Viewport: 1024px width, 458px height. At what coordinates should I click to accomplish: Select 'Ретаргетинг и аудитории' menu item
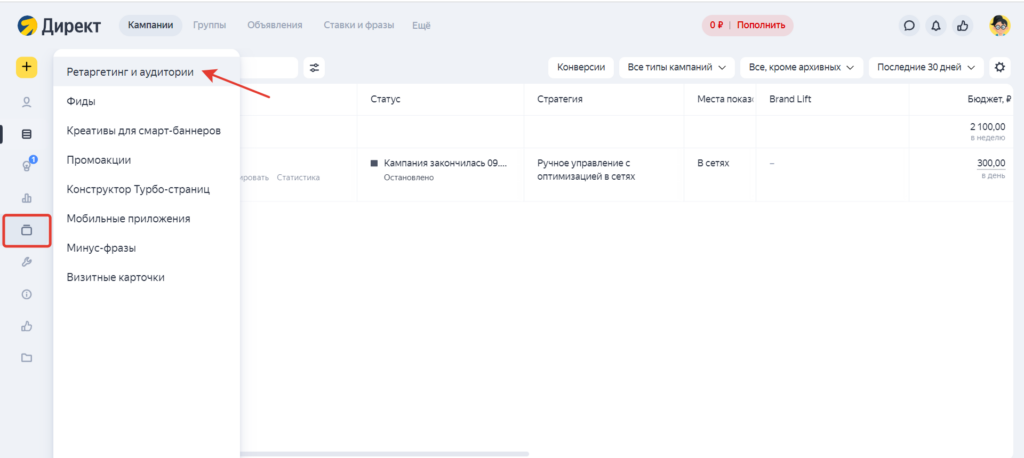click(x=130, y=72)
